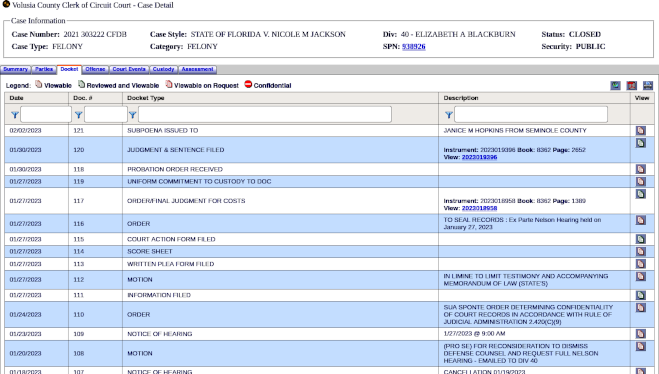The image size is (659, 374).
Task: Switch to the Assessment tab
Action: point(198,69)
